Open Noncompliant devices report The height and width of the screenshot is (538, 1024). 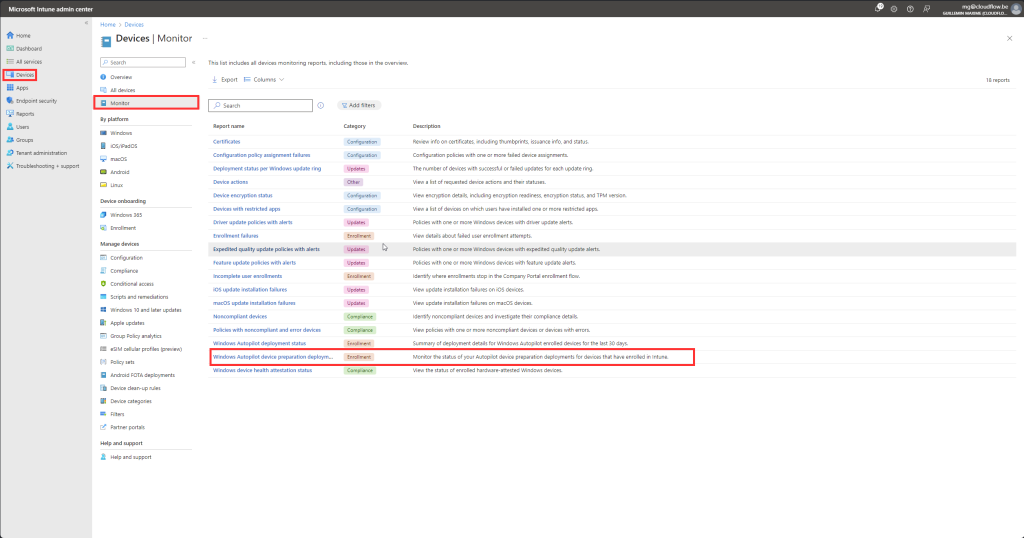pos(240,317)
